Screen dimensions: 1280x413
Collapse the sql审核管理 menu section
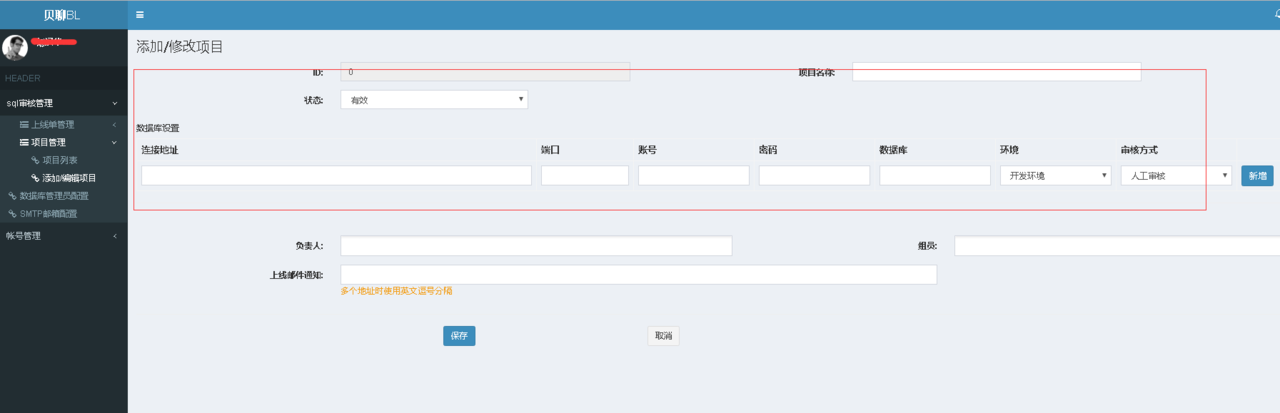[64, 103]
